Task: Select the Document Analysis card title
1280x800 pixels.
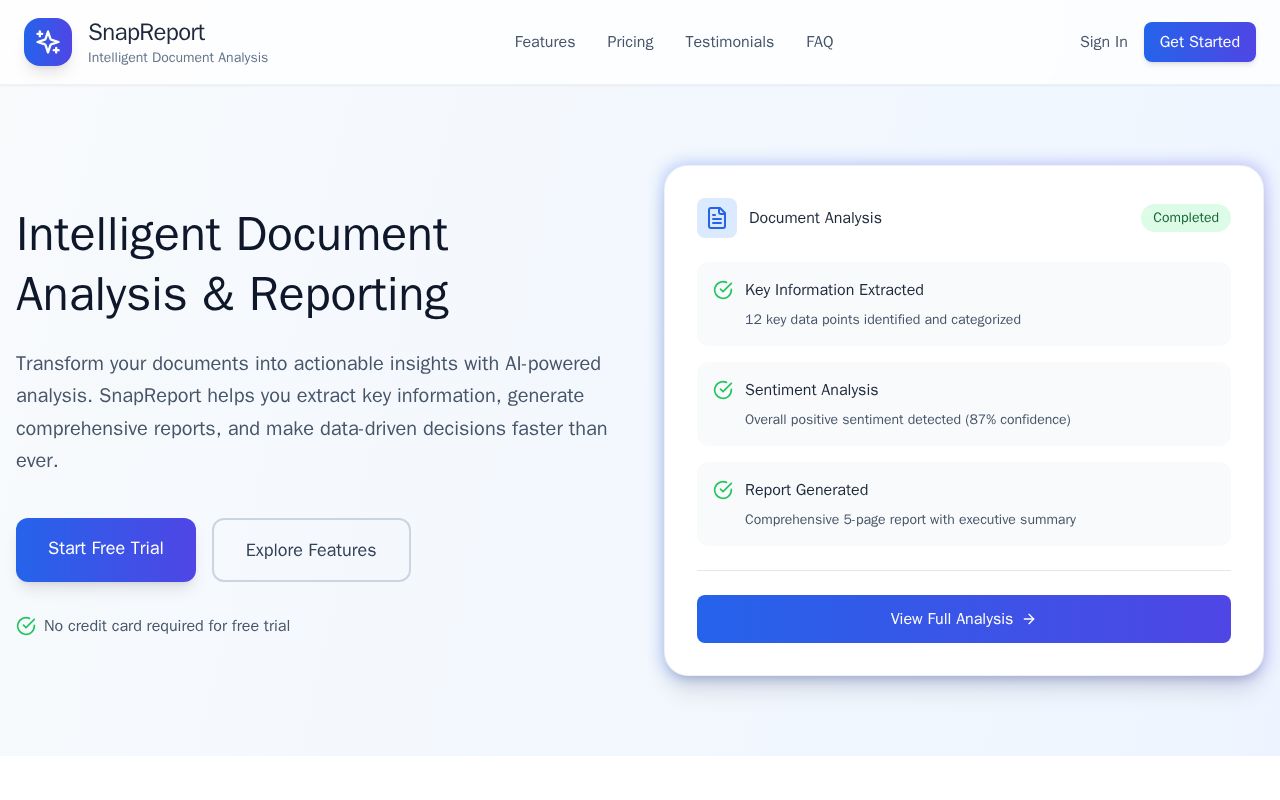Action: pyautogui.click(x=815, y=218)
